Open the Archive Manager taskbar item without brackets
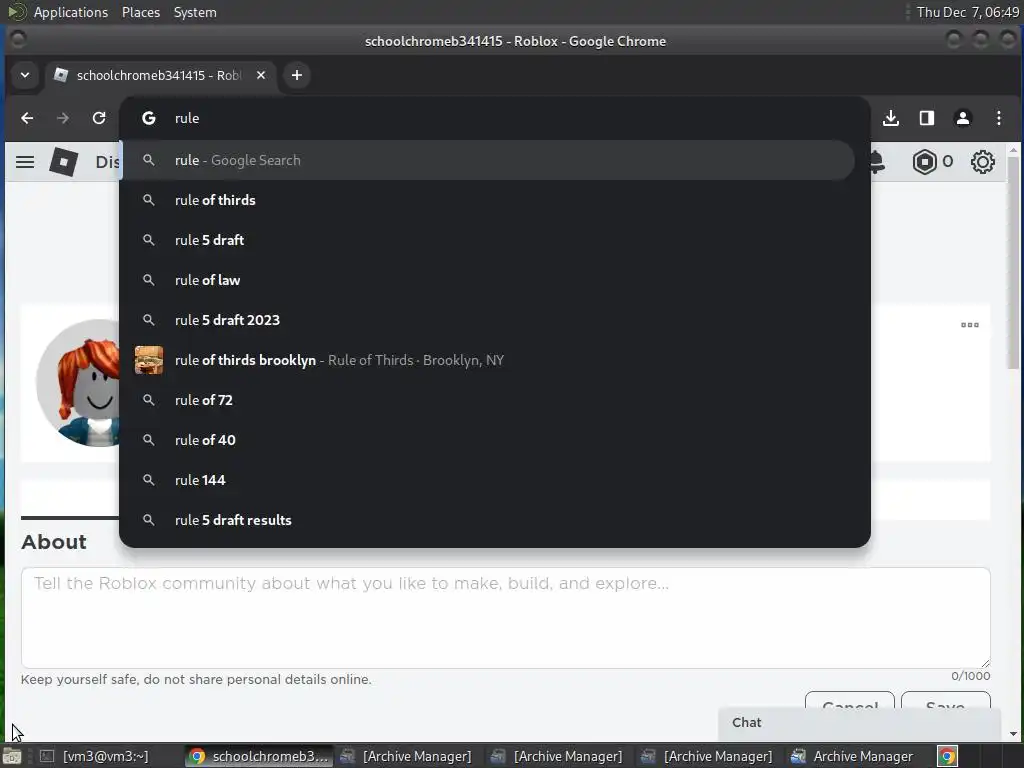Image resolution: width=1024 pixels, height=768 pixels. click(852, 756)
